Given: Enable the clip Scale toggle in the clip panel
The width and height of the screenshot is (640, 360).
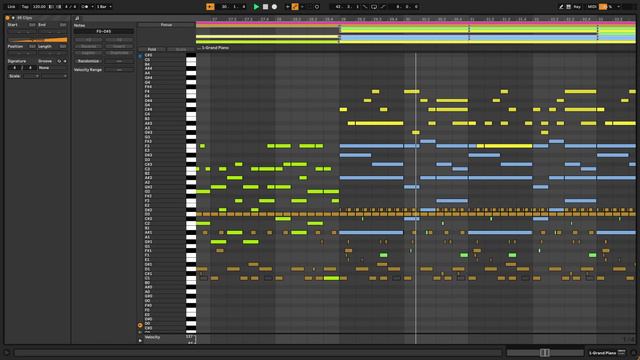Looking at the screenshot, I should (x=15, y=76).
